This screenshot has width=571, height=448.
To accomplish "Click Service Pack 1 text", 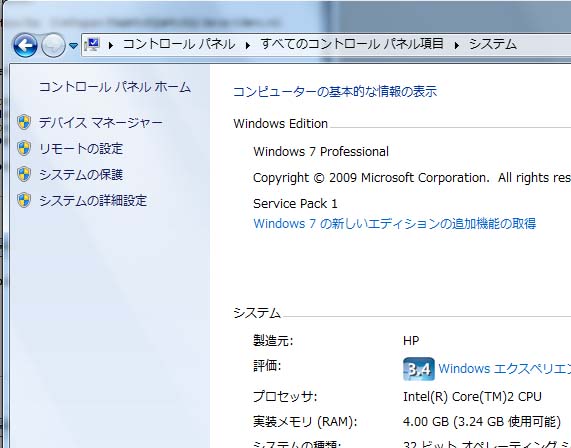I will point(295,204).
